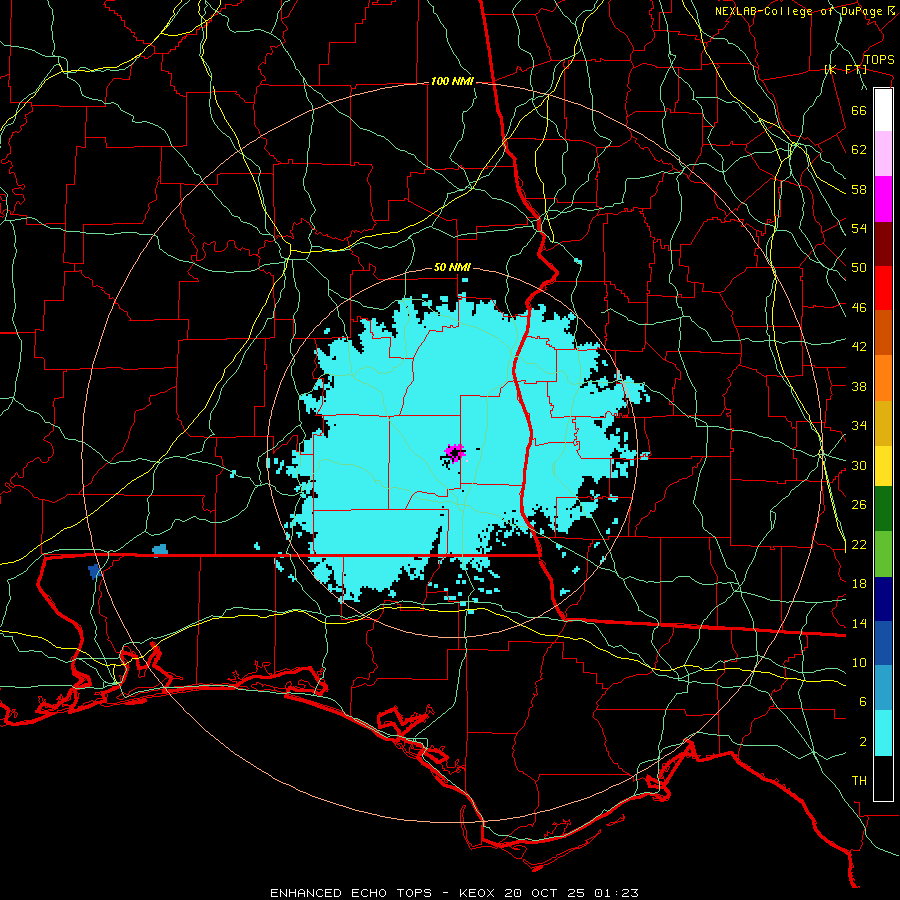Click the 50 scale label
The image size is (900, 900).
point(859,267)
